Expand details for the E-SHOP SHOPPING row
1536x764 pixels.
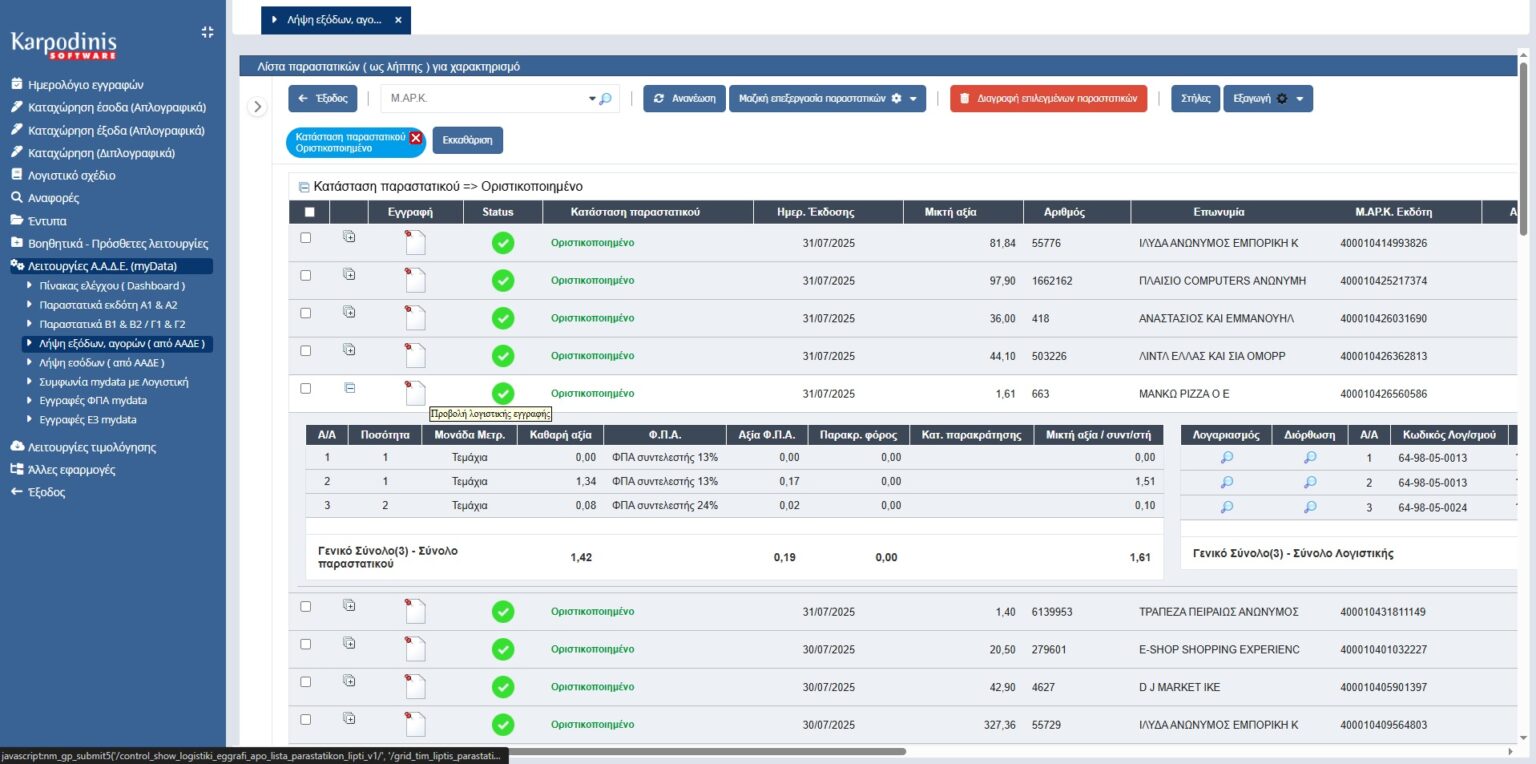[x=349, y=643]
